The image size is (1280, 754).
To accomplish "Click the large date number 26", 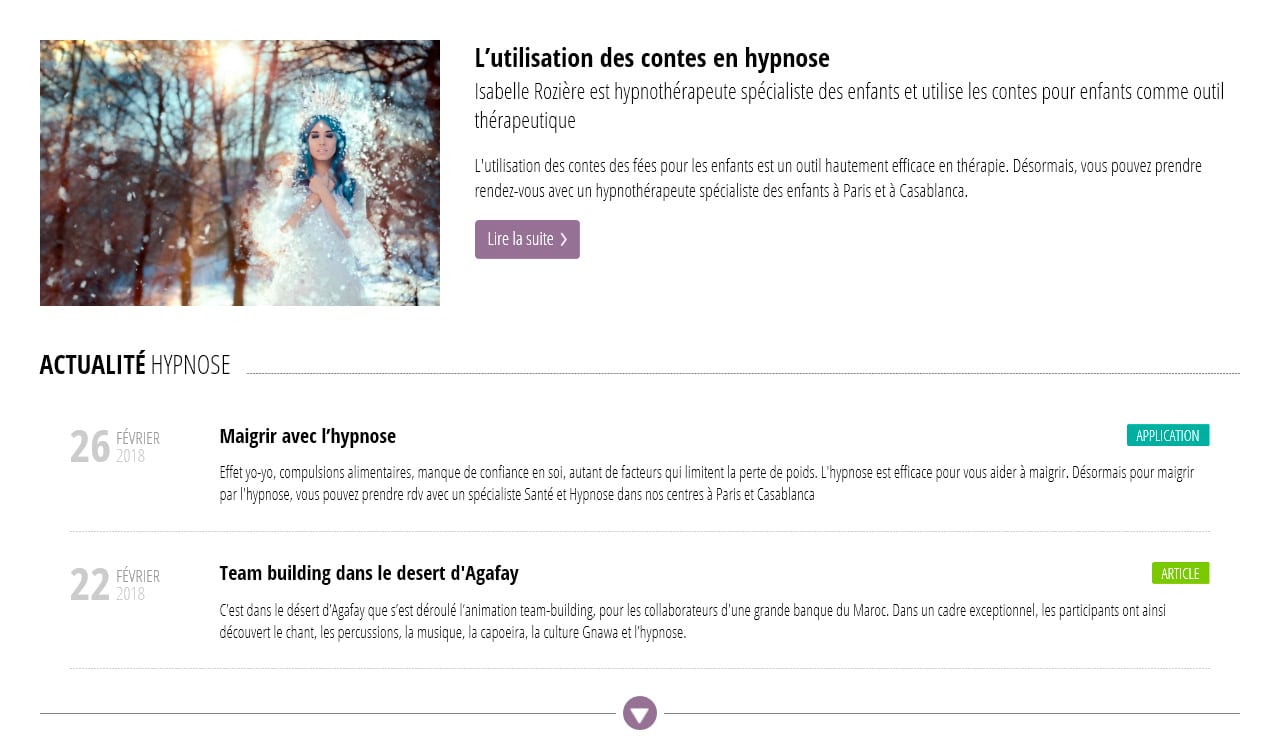I will pyautogui.click(x=90, y=447).
